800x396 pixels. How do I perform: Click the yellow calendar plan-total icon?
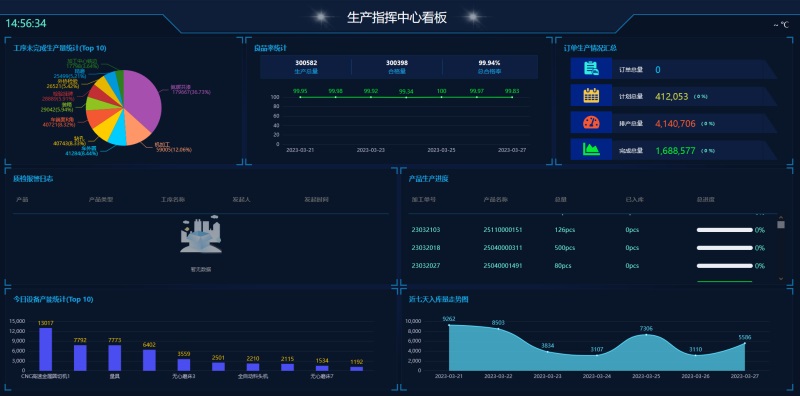[591, 95]
